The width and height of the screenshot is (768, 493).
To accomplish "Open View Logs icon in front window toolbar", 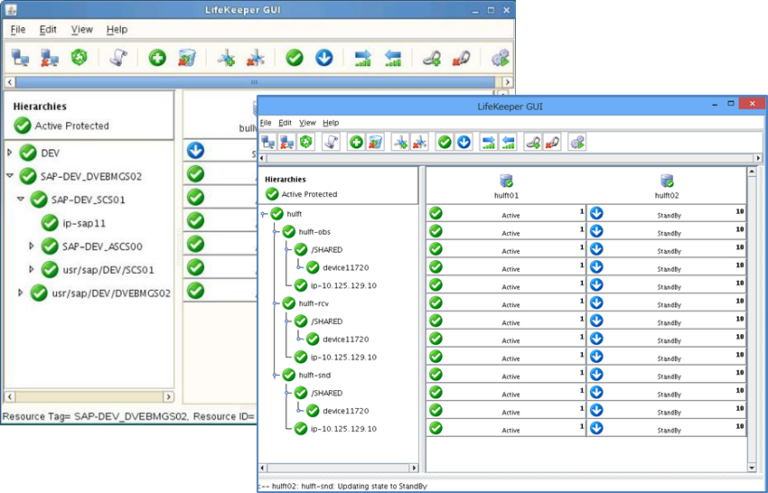I will pos(331,142).
